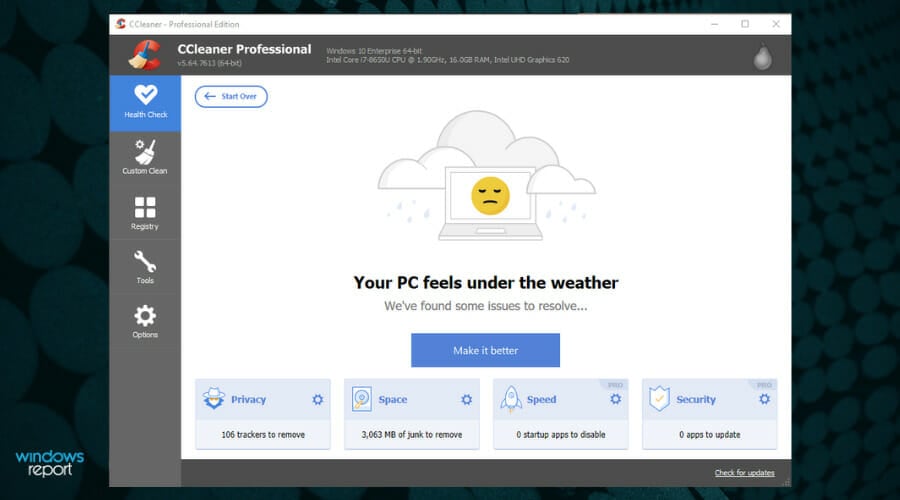Open the Registry section

click(145, 213)
